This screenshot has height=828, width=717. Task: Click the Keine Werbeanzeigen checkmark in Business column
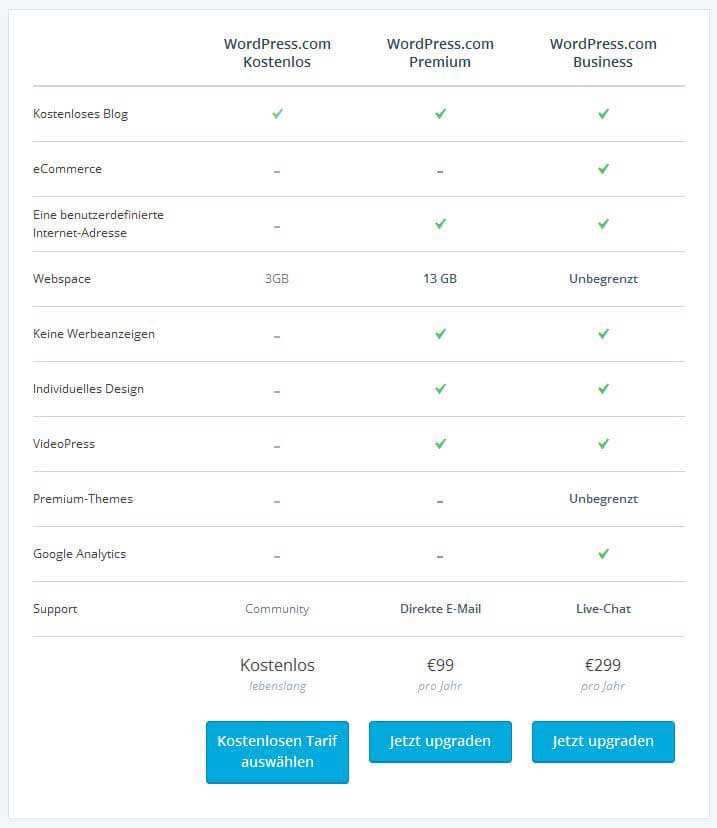603,334
